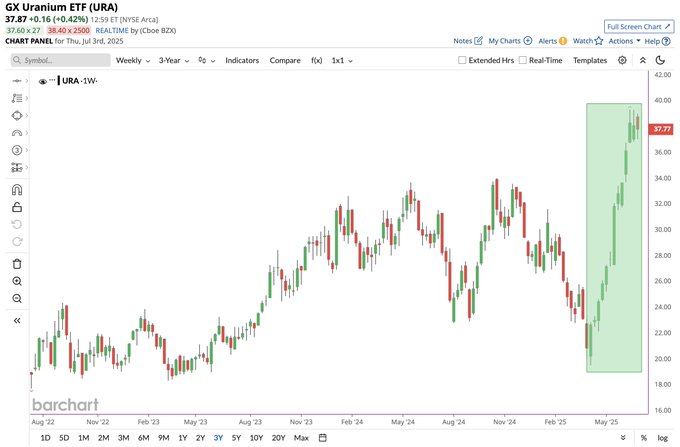Open the bar type selector

point(206,60)
